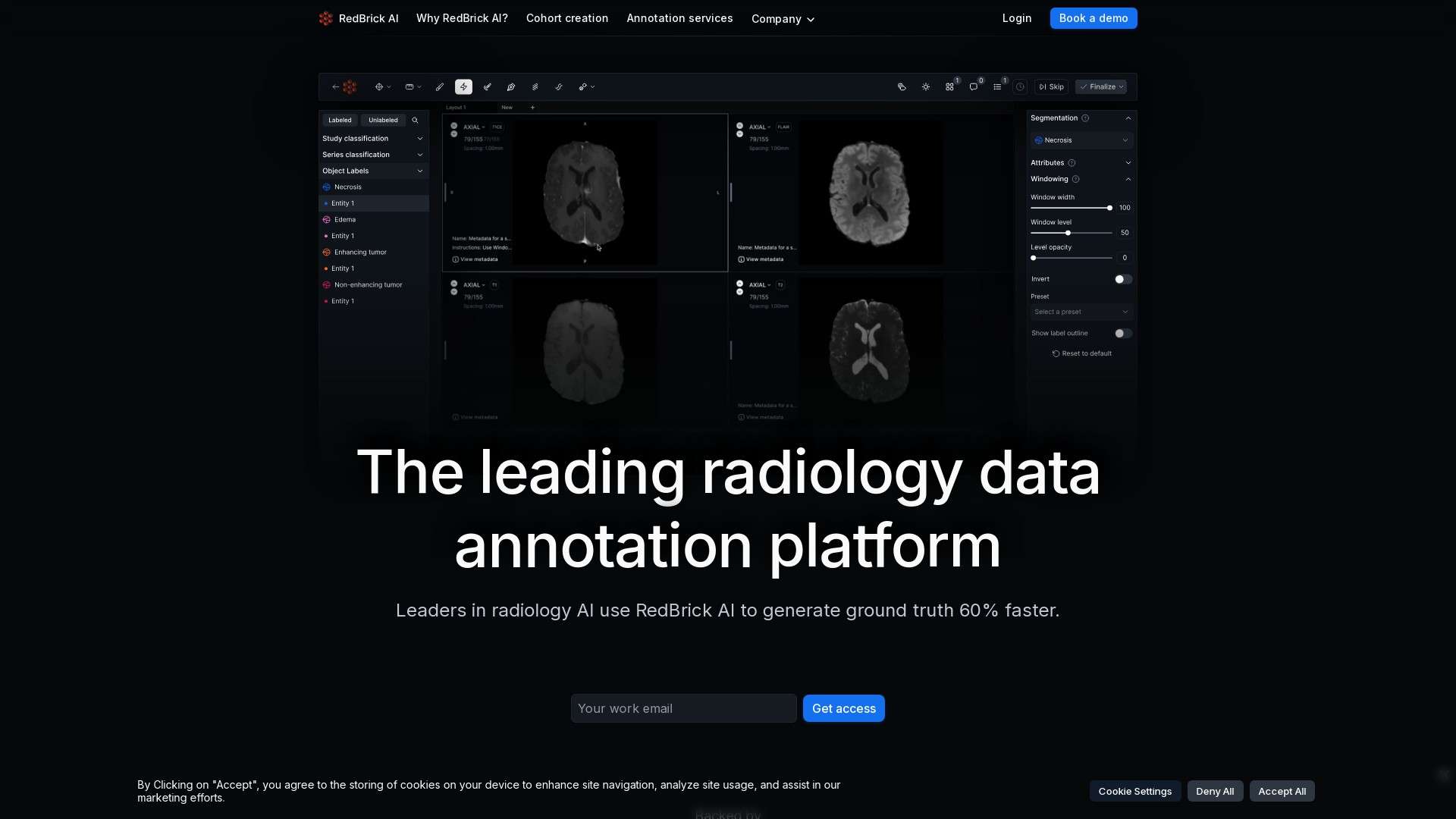Viewport: 1456px width, 819px height.
Task: Select the Unlabeled filter toggle
Action: point(383,120)
